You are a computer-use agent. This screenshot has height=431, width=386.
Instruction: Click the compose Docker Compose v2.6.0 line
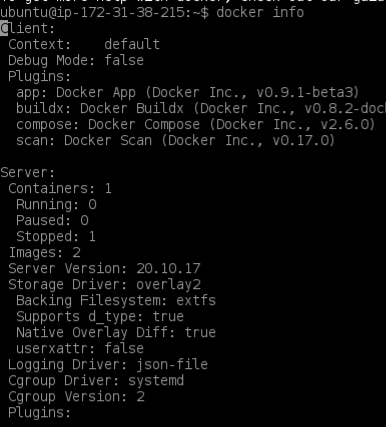[x=196, y=124]
